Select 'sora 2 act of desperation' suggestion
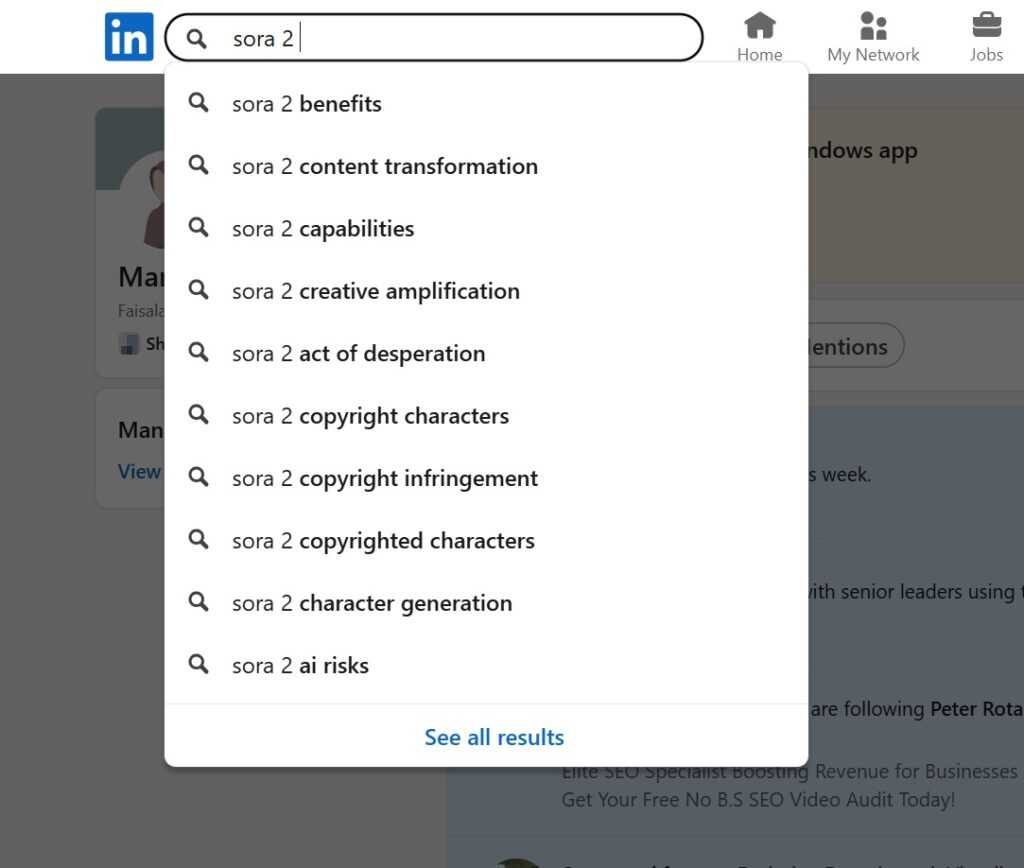1024x868 pixels. coord(358,353)
